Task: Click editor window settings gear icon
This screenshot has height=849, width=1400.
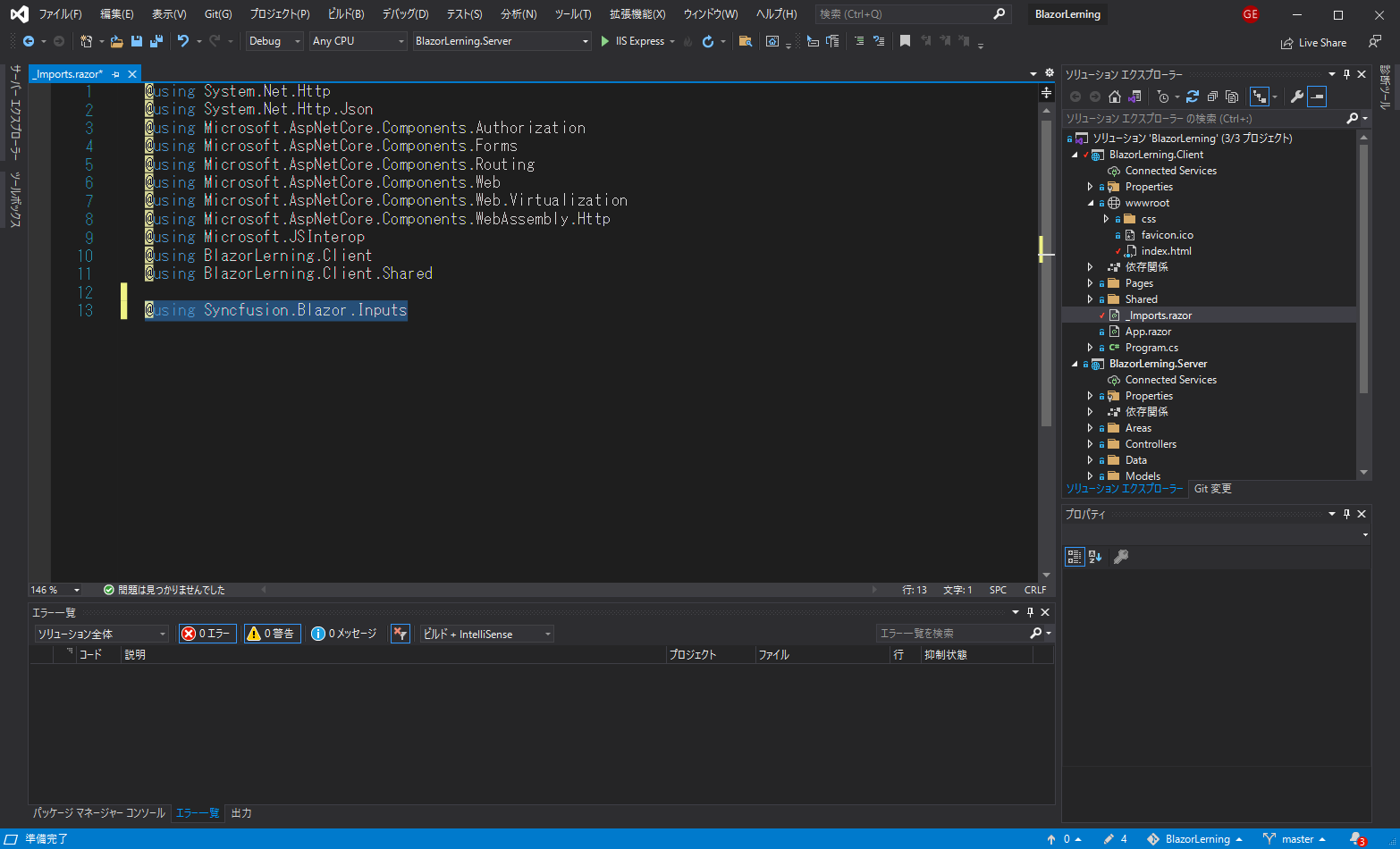Action: pyautogui.click(x=1050, y=73)
